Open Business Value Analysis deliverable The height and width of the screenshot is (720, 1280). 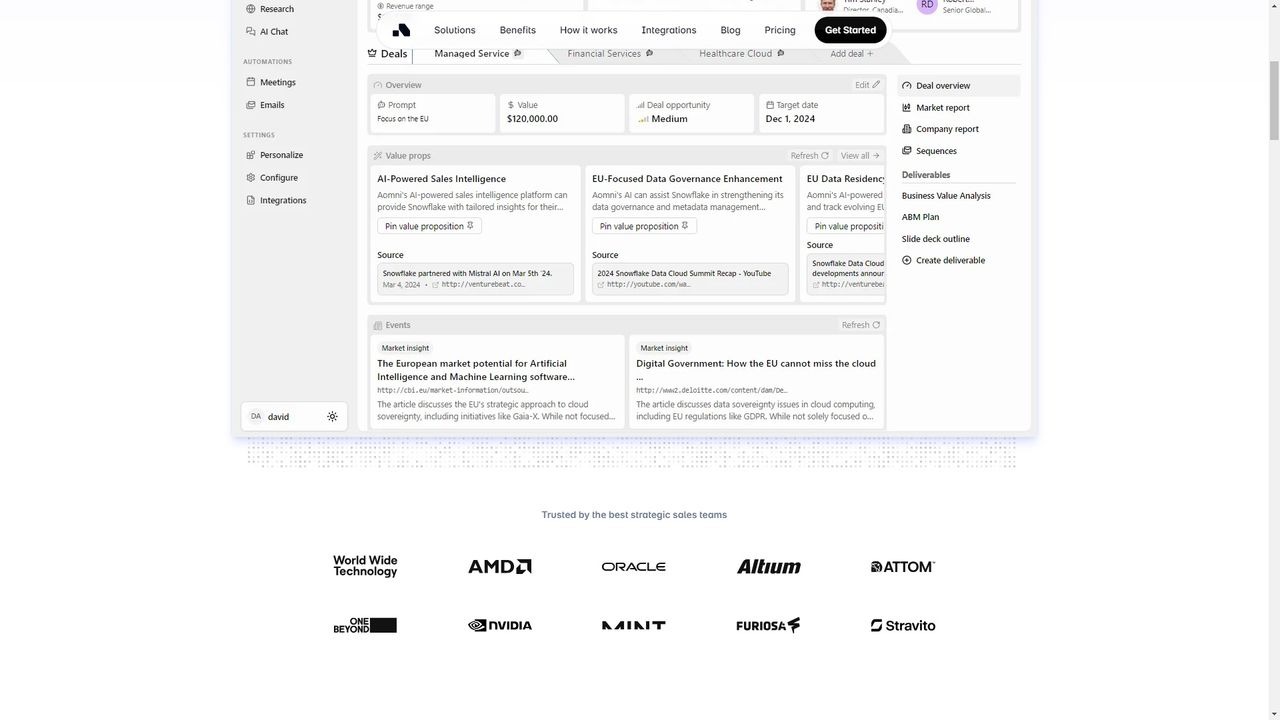tap(946, 196)
